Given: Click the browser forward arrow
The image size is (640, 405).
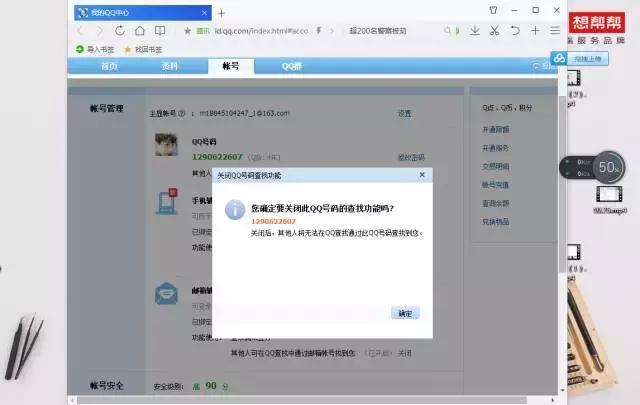Looking at the screenshot, I should click(x=100, y=31).
